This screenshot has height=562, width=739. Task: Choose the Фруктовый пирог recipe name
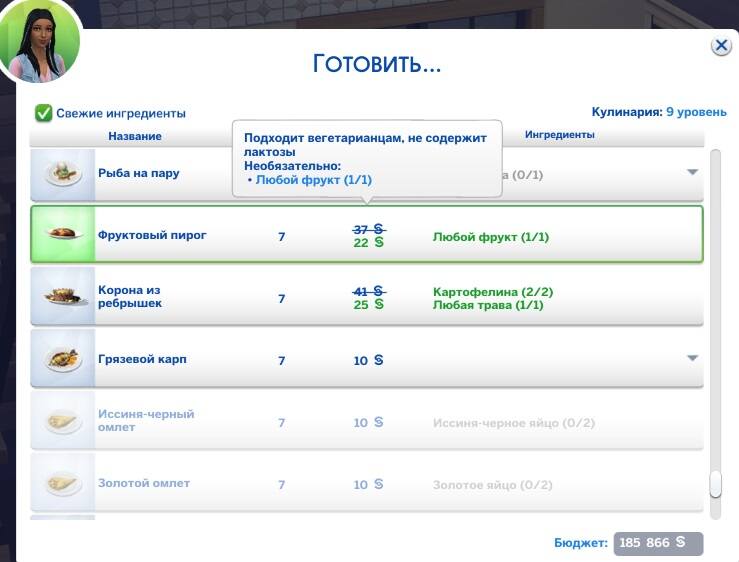[152, 235]
